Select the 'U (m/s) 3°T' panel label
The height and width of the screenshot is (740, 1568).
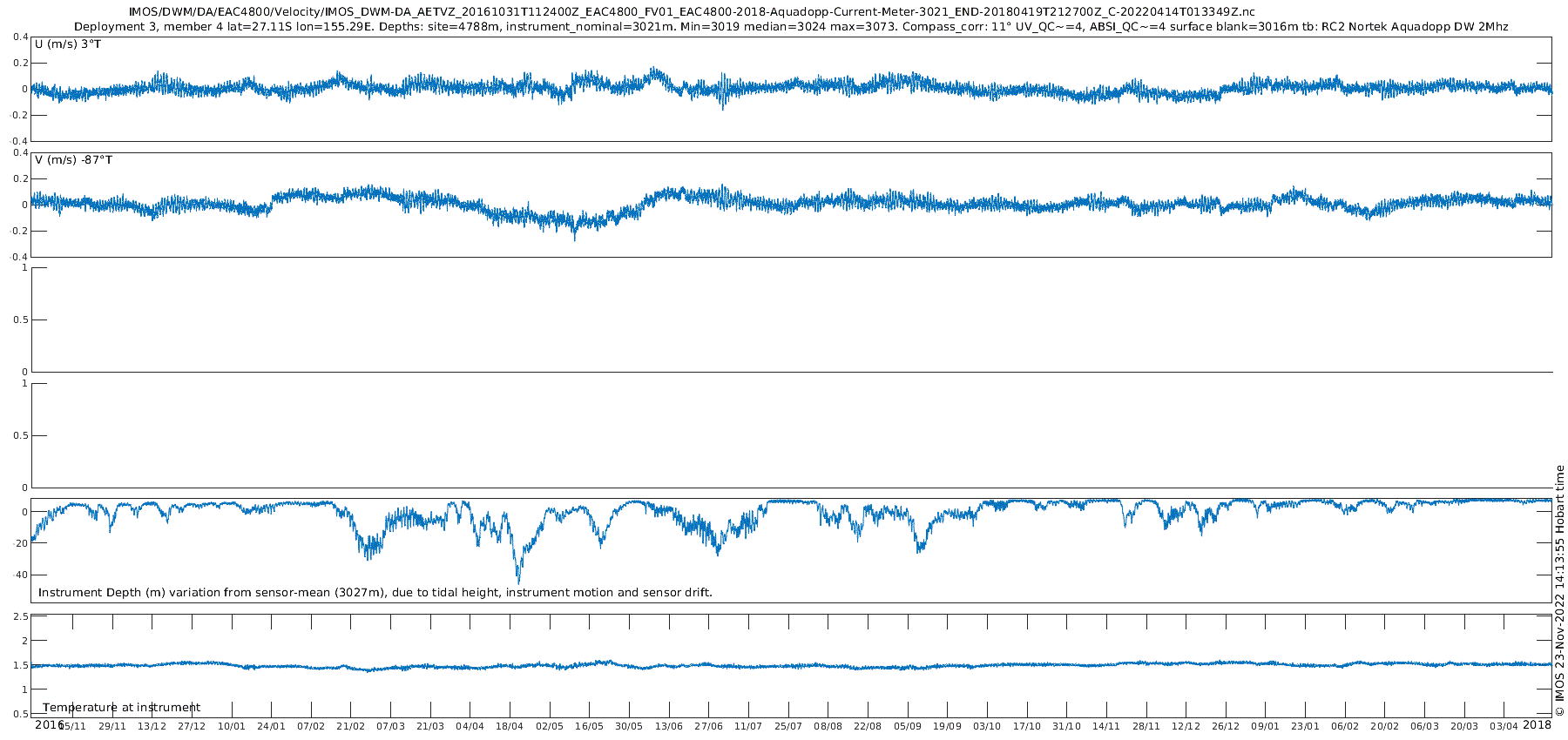pyautogui.click(x=68, y=44)
